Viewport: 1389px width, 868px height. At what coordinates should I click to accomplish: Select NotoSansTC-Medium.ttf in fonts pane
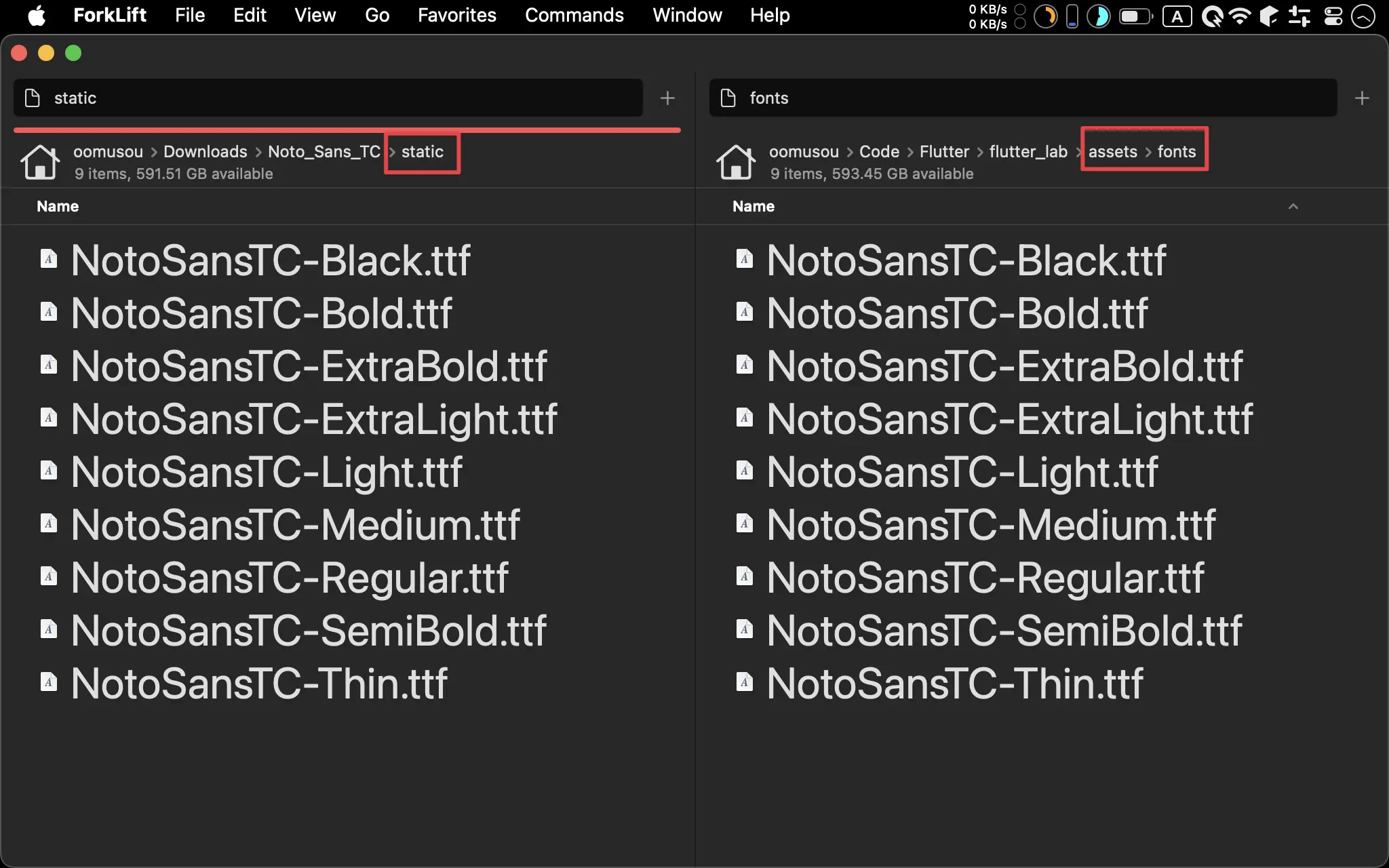point(991,525)
